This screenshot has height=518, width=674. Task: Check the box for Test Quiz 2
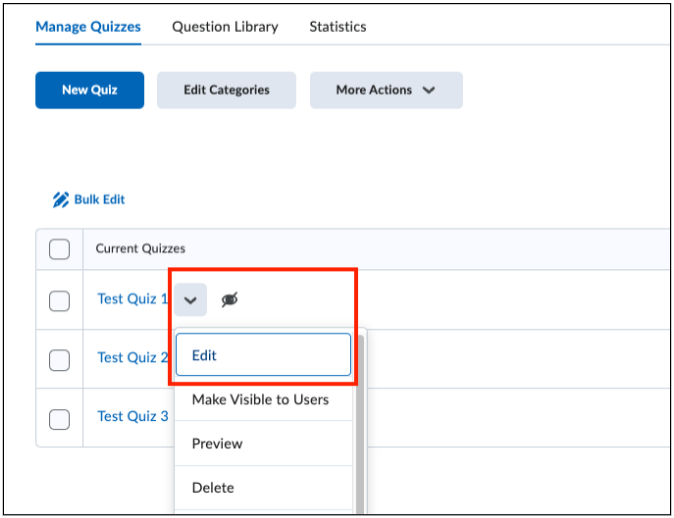pyautogui.click(x=59, y=360)
